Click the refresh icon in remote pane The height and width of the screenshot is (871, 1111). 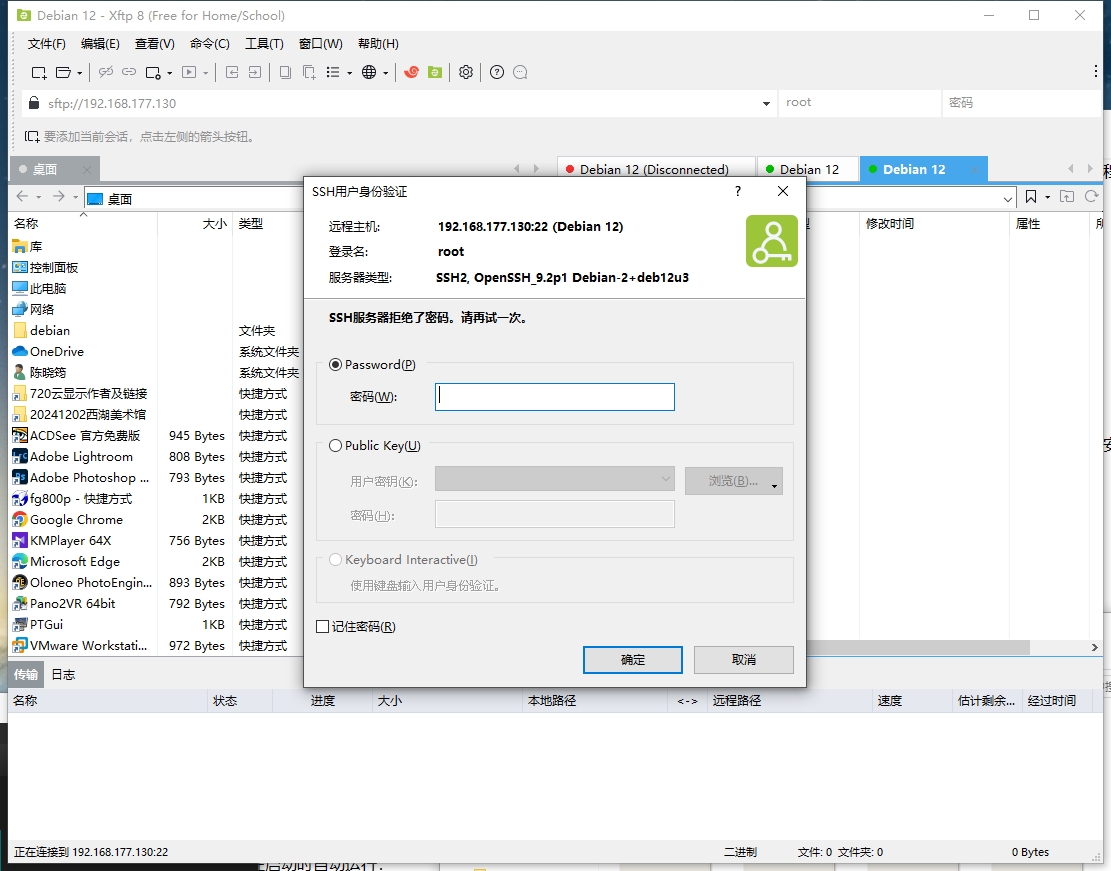tap(1091, 198)
